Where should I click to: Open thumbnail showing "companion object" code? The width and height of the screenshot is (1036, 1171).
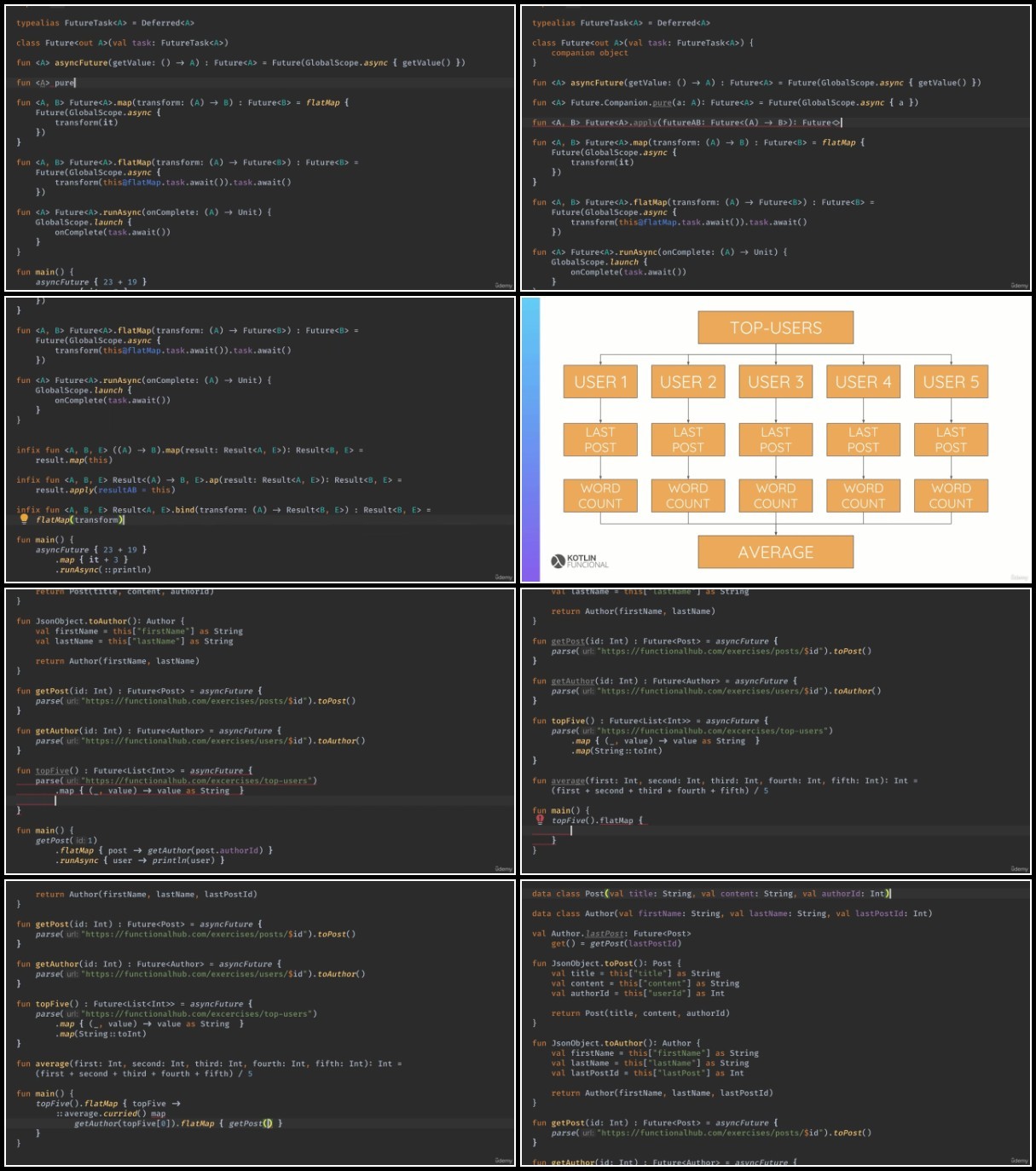[775, 148]
